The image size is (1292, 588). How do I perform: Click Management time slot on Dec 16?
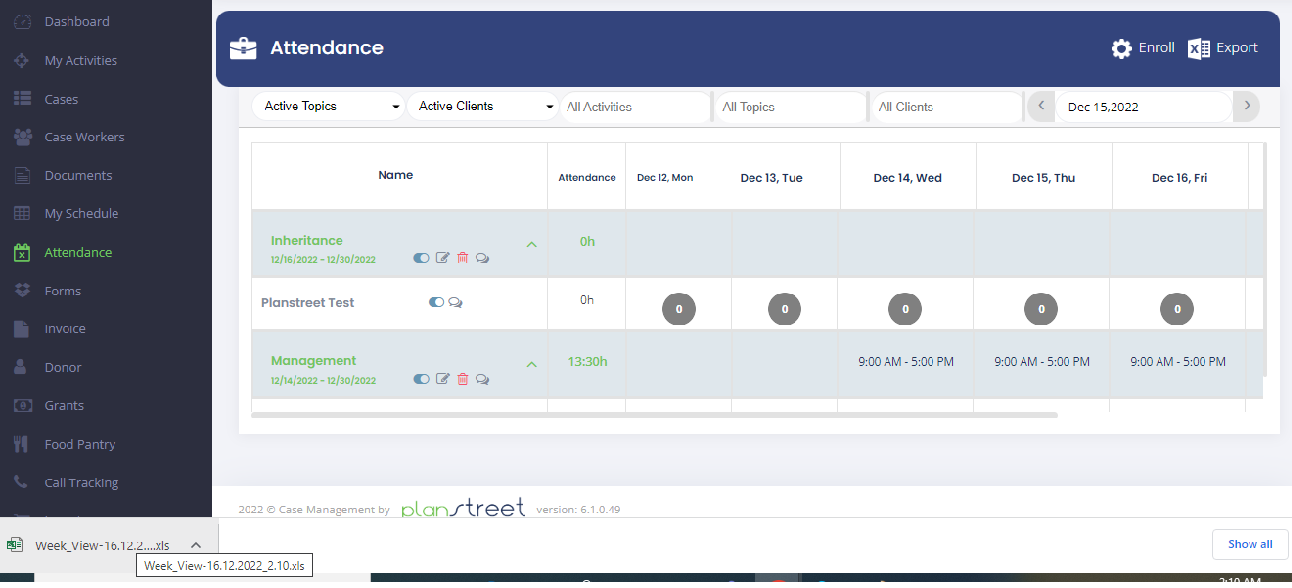click(1178, 362)
